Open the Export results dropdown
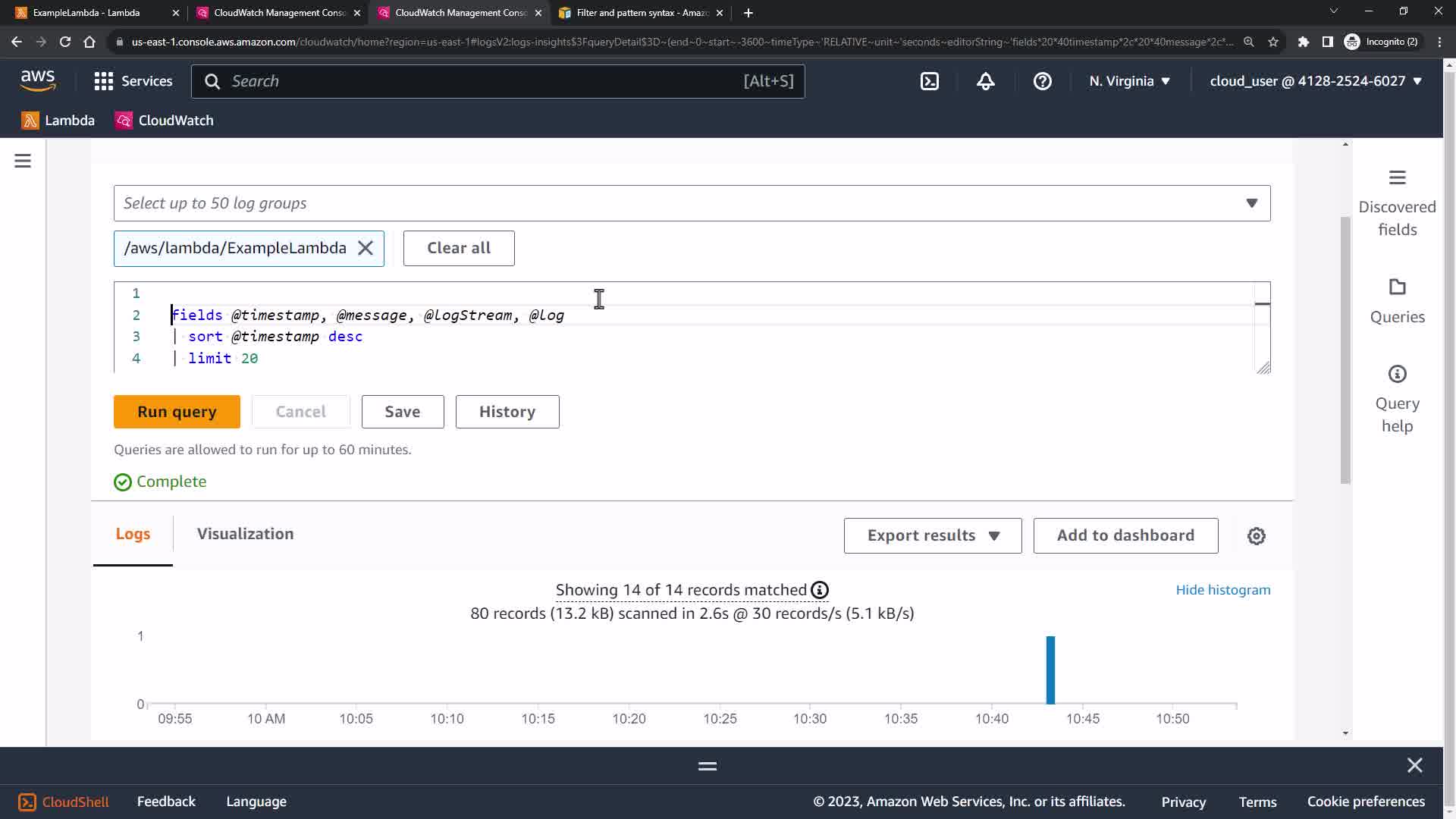 (932, 536)
